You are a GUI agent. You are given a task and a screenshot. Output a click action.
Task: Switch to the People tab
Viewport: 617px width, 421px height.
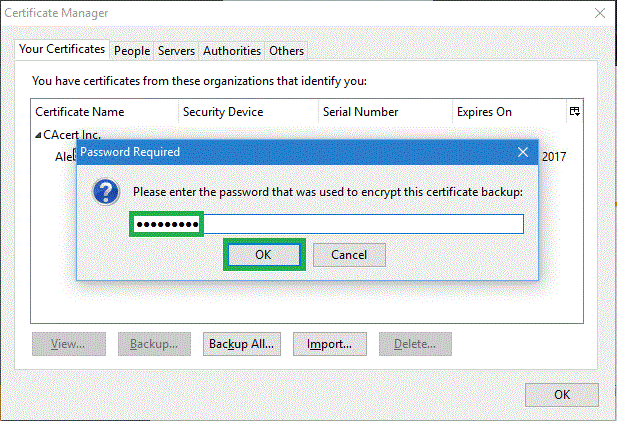click(x=131, y=50)
